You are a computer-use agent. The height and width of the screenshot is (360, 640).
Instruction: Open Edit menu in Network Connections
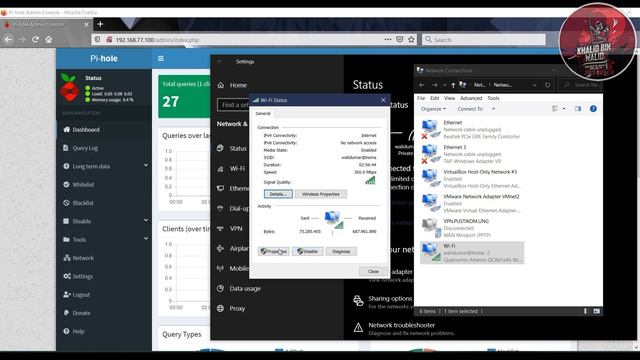point(435,98)
